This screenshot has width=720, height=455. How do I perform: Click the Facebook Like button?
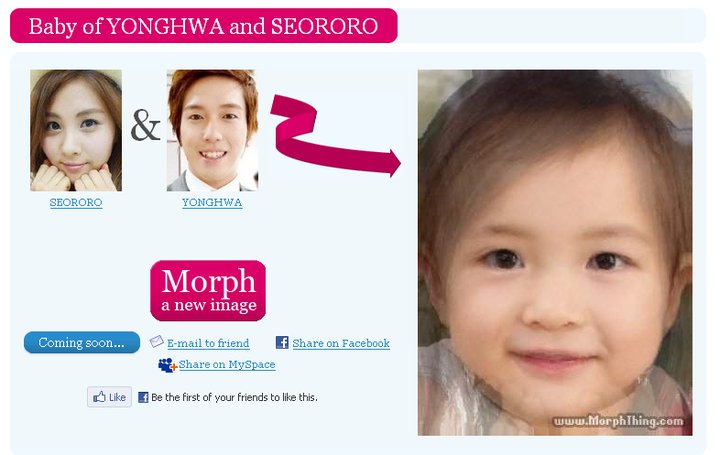click(x=109, y=397)
